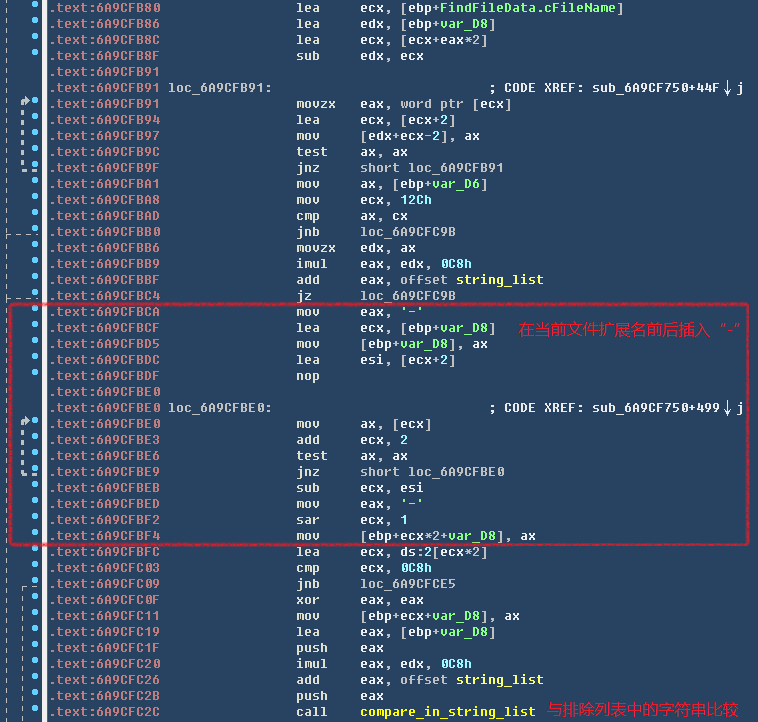758x722 pixels.
Task: Click sub mnemonic on line 6A9CFBEB
Action: coord(308,488)
